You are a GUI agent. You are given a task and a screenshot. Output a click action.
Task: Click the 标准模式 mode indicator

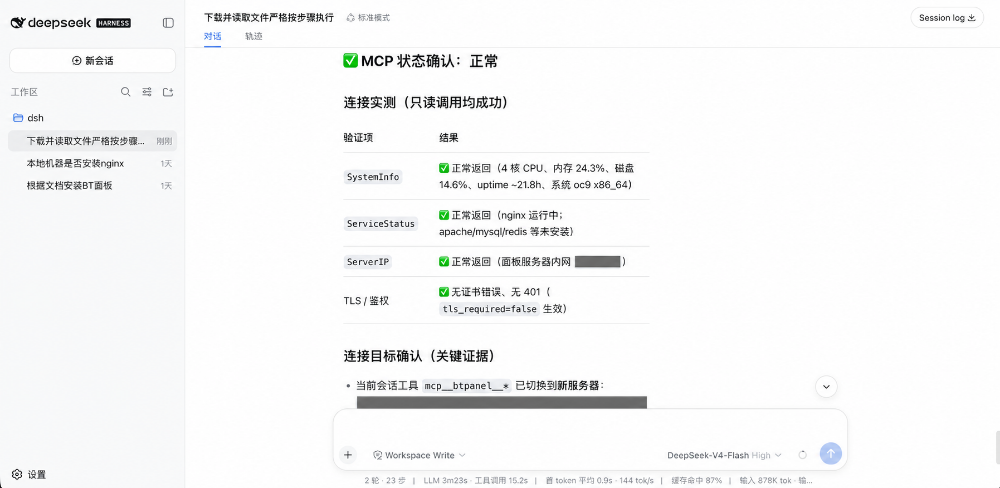pos(368,18)
